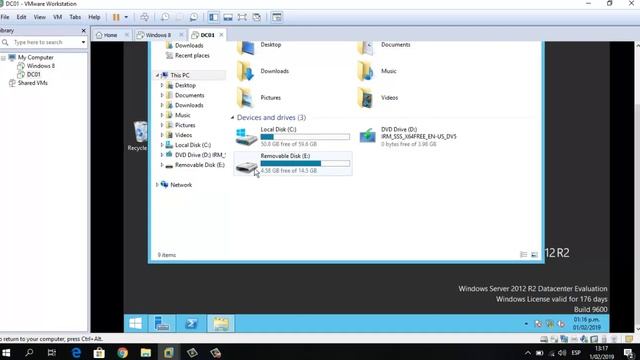Toggle the library sidebar view

213,17
